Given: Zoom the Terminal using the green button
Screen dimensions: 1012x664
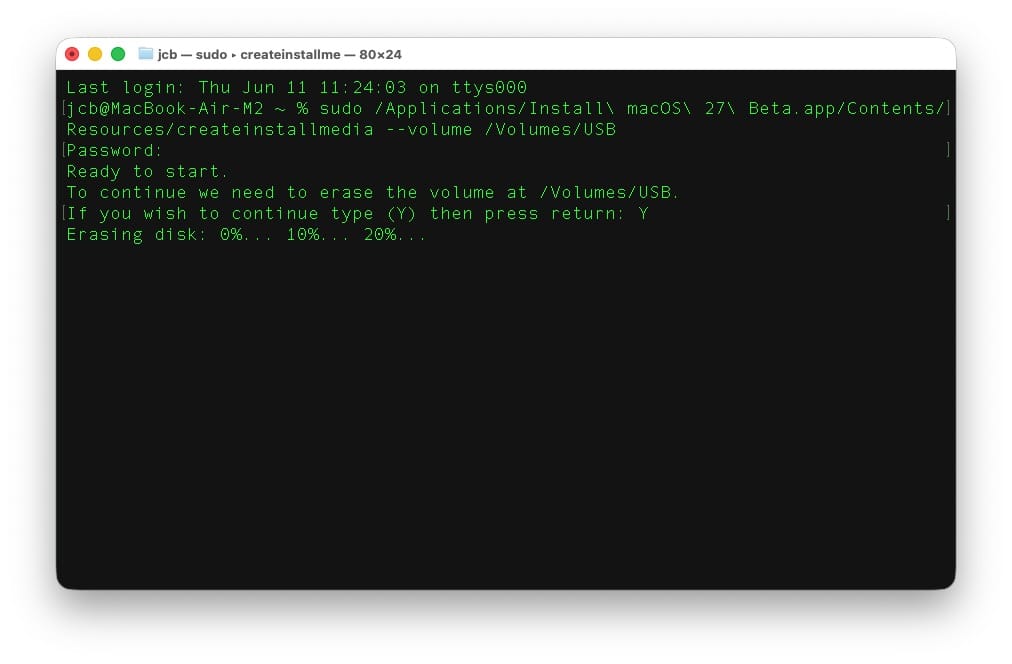Looking at the screenshot, I should [x=118, y=54].
